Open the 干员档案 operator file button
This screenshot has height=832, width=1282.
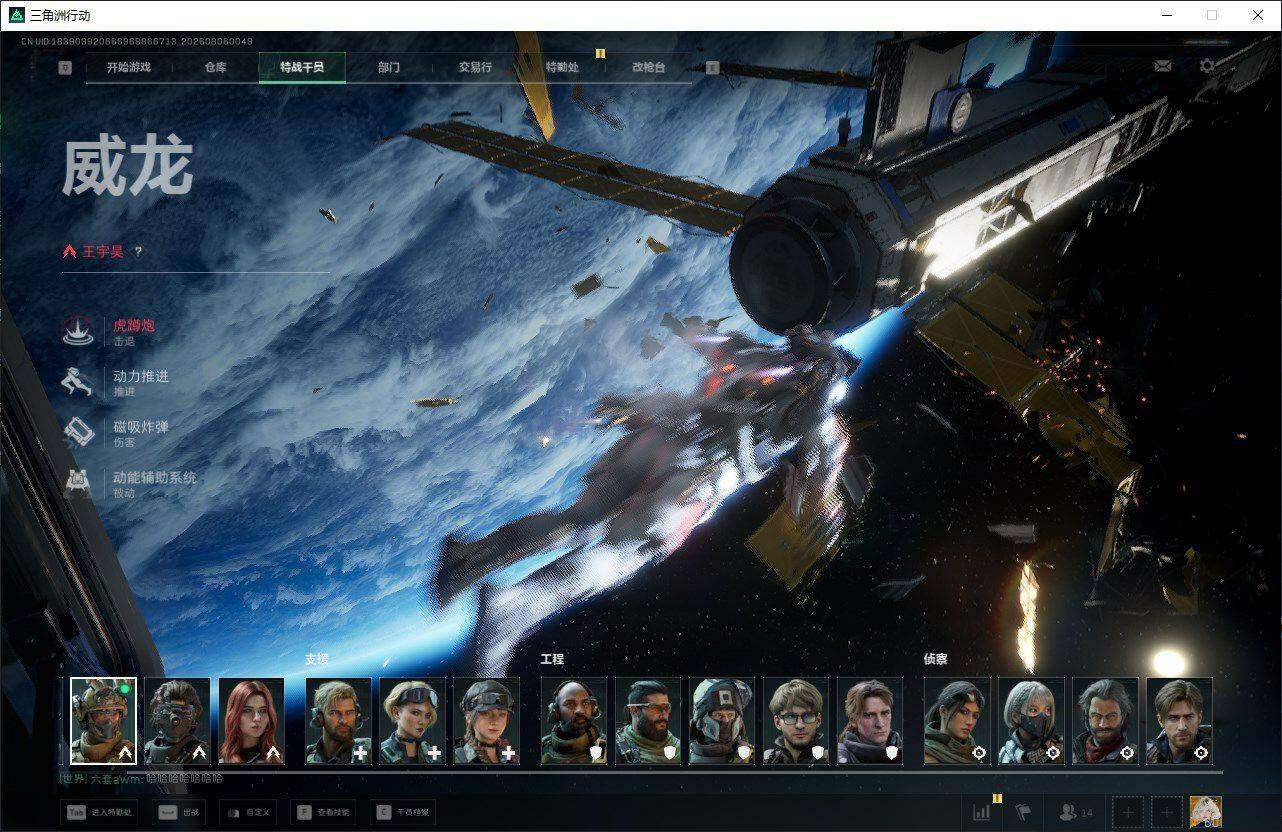(x=404, y=813)
